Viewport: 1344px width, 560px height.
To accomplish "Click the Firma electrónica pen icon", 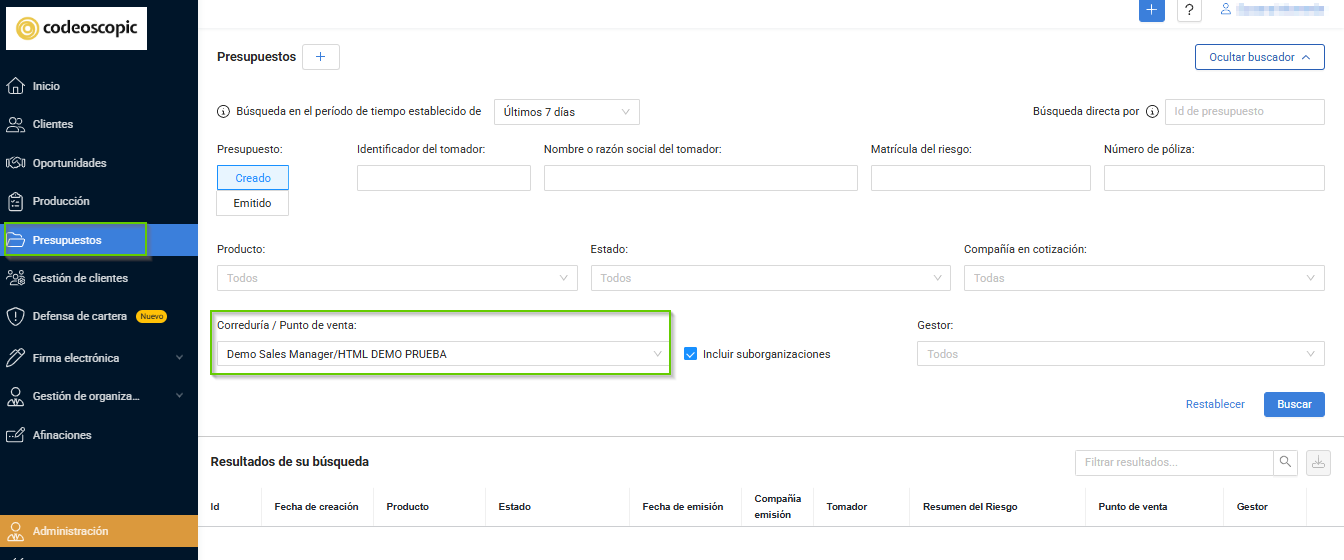I will point(16,358).
